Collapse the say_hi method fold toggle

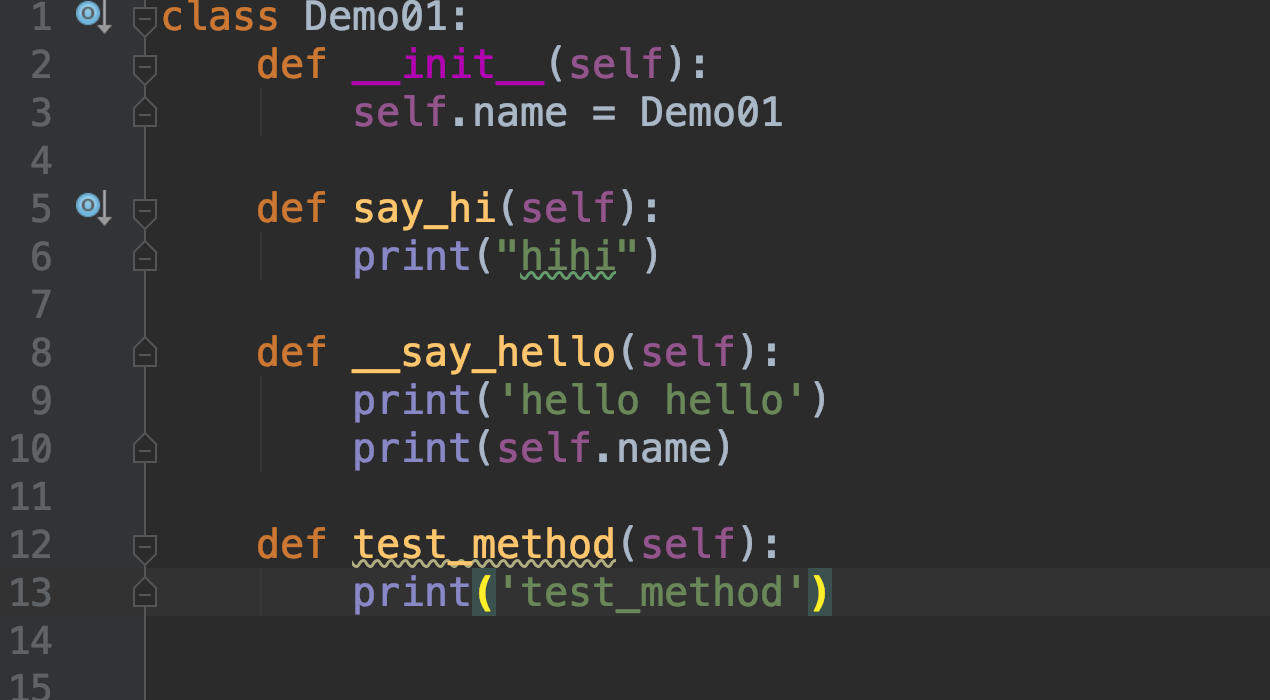coord(145,212)
